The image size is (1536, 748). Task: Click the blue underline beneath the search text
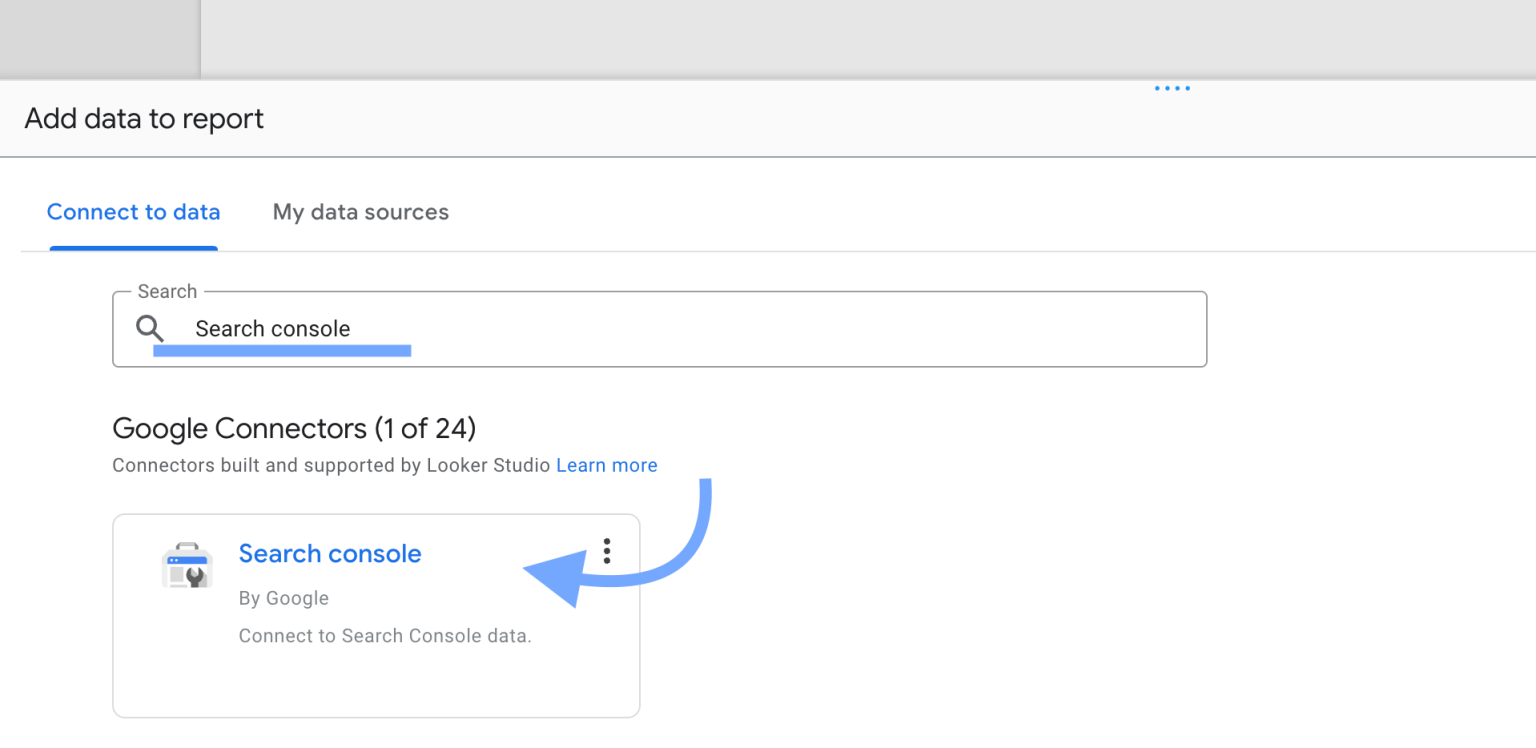(282, 350)
